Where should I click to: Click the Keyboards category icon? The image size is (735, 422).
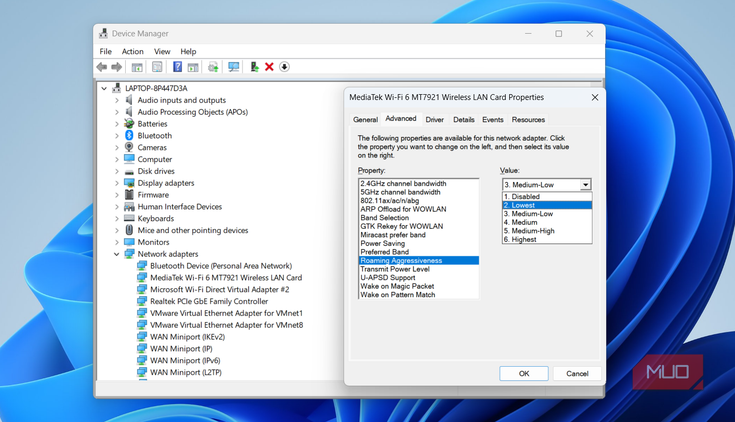coord(129,219)
